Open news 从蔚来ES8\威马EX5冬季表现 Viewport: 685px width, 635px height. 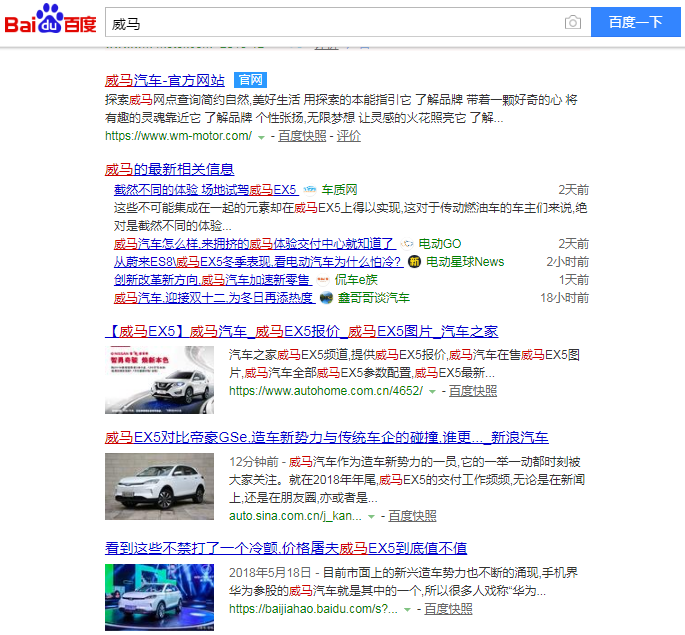click(258, 262)
